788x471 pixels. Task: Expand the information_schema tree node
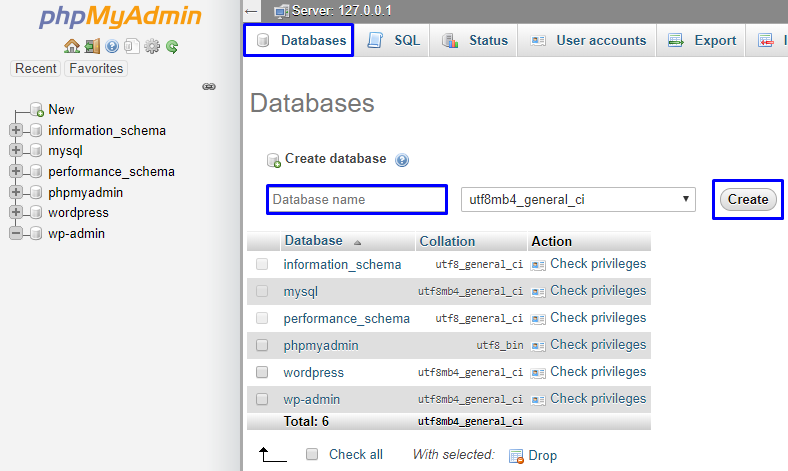click(16, 130)
